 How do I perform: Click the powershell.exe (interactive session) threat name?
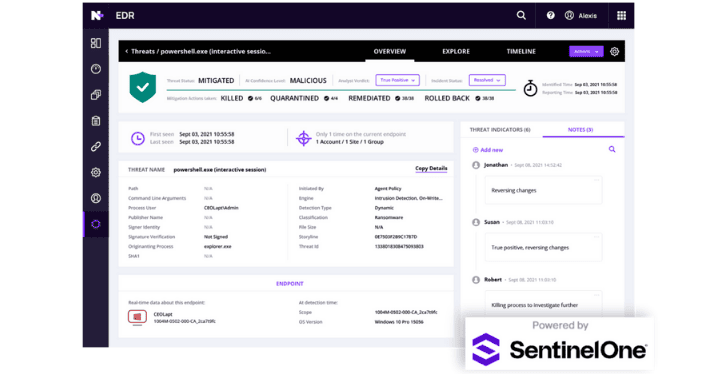[x=220, y=170]
